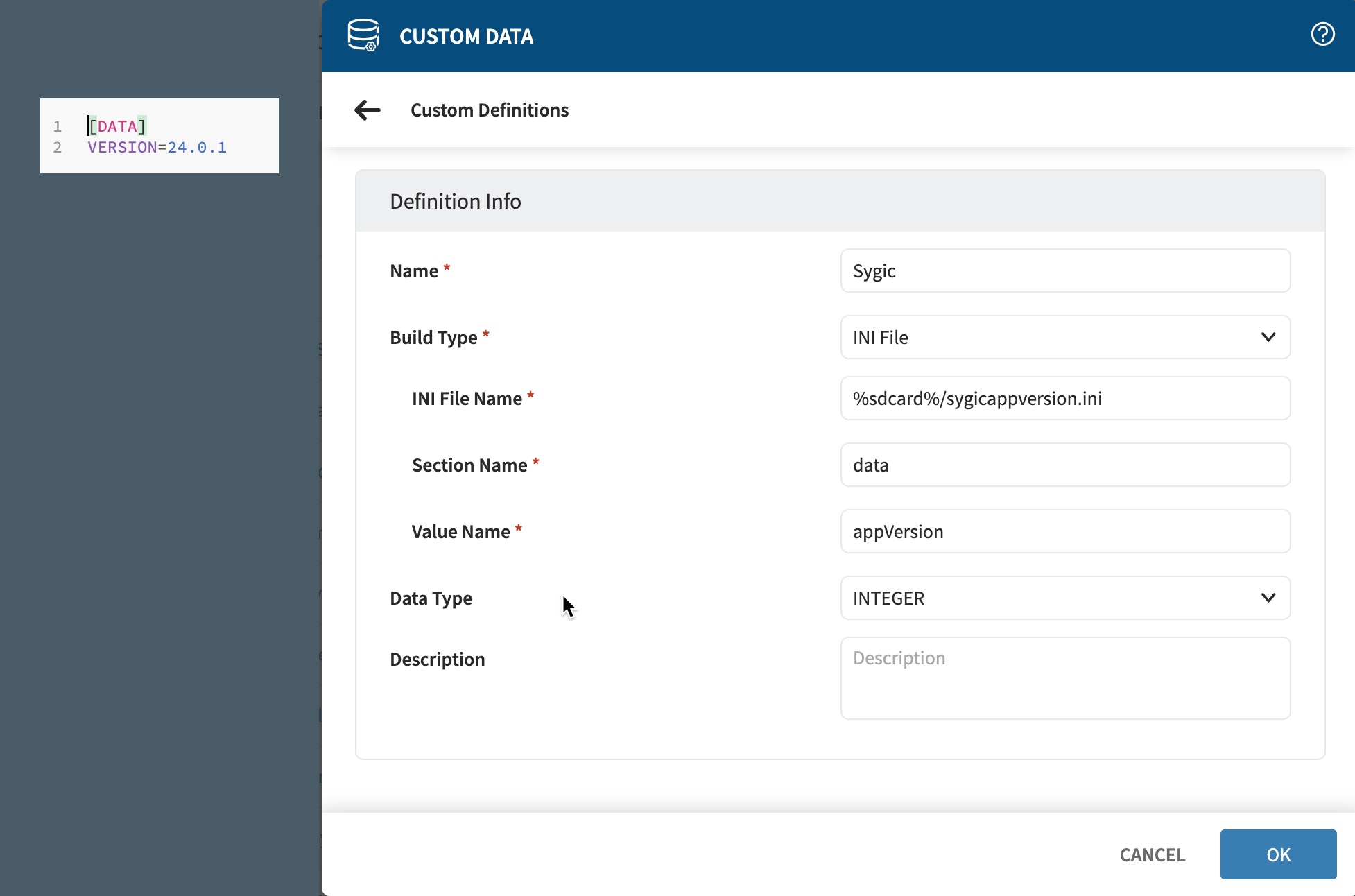Select the Value Name appVersion field

click(x=1064, y=531)
